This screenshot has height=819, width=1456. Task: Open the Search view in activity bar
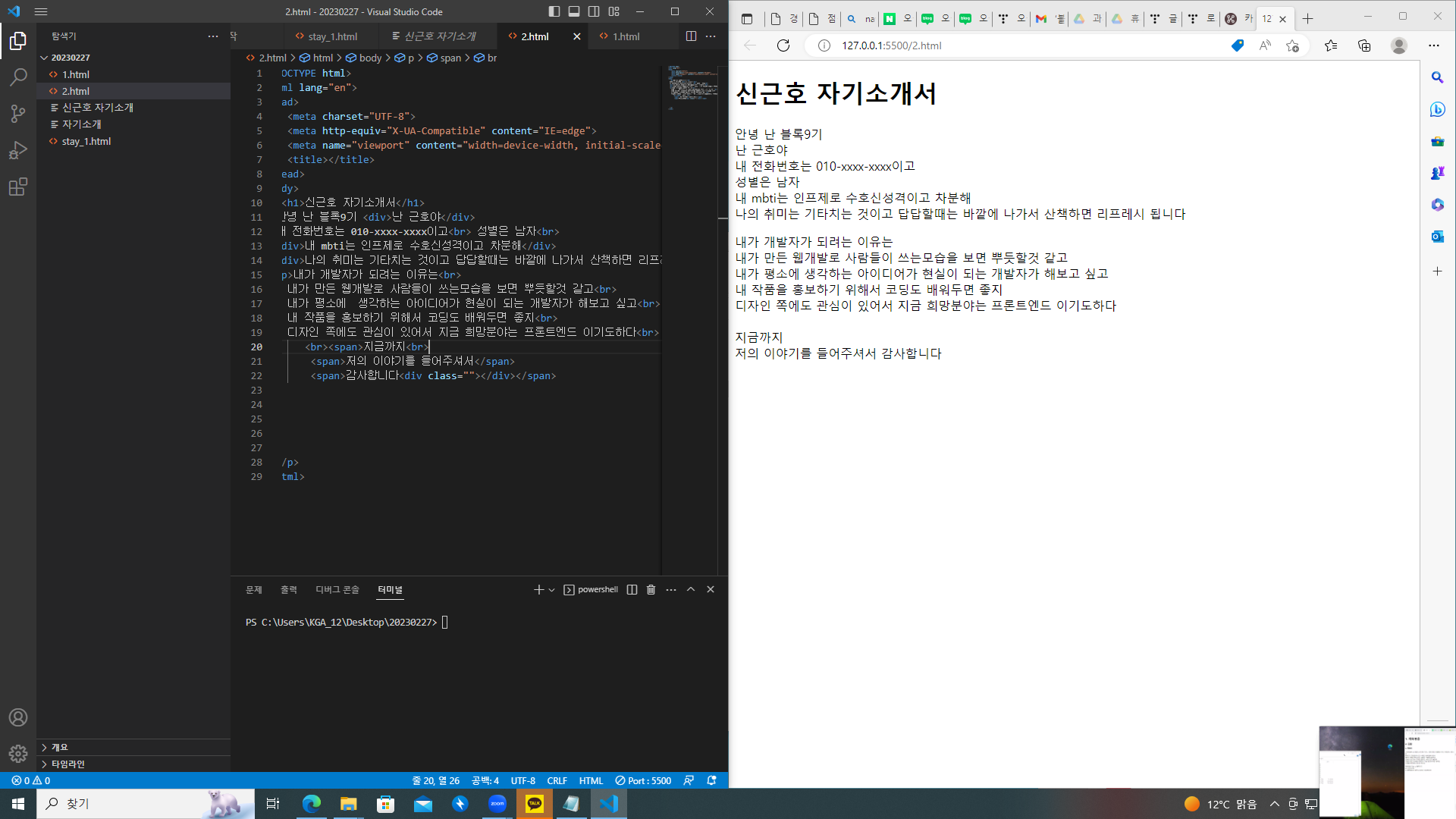18,77
